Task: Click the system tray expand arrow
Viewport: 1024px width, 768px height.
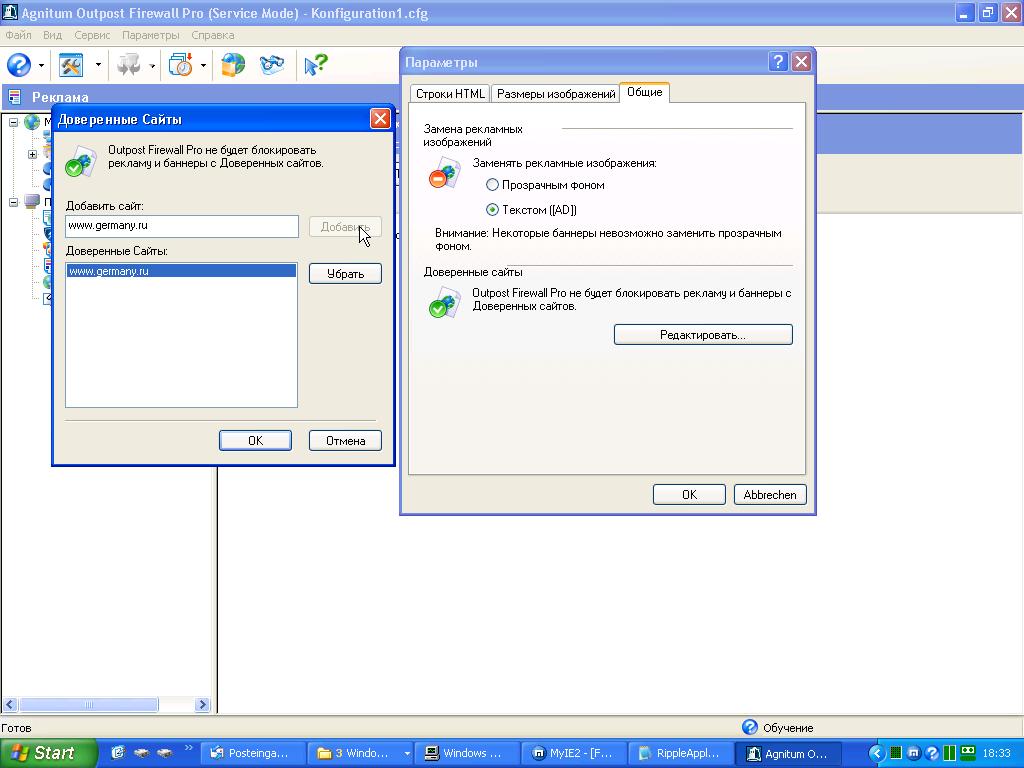Action: pos(876,754)
